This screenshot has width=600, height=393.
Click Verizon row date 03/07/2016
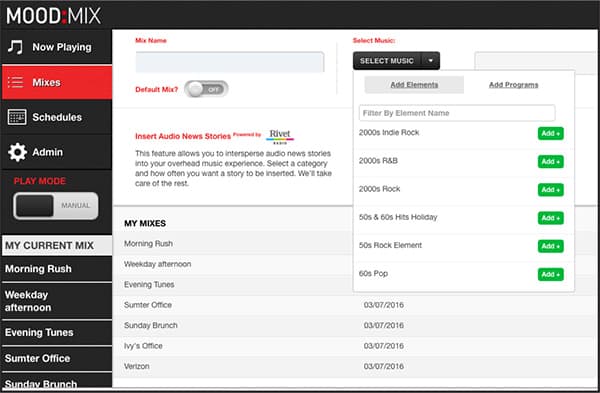383,366
